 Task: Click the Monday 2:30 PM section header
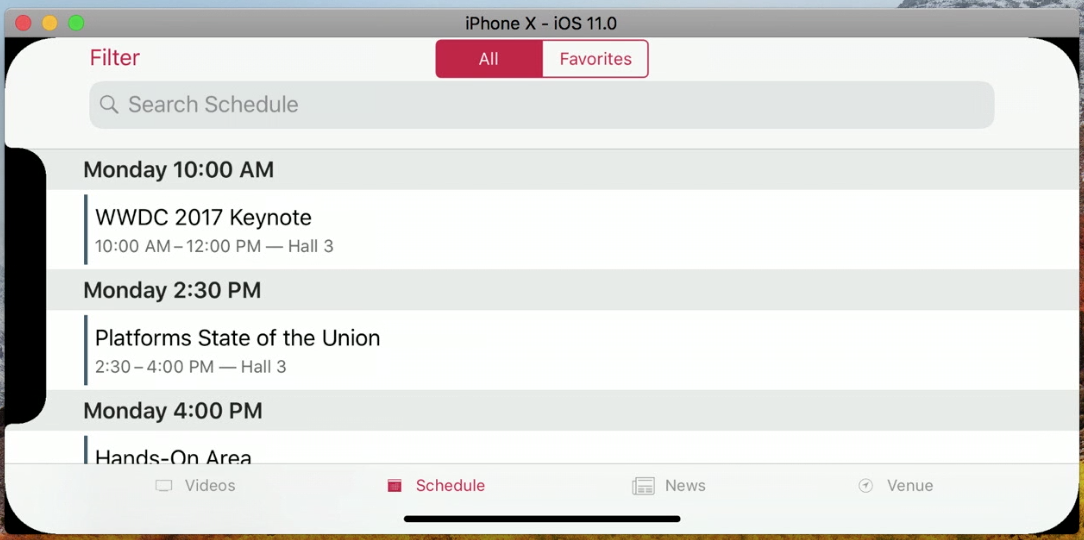coord(561,290)
